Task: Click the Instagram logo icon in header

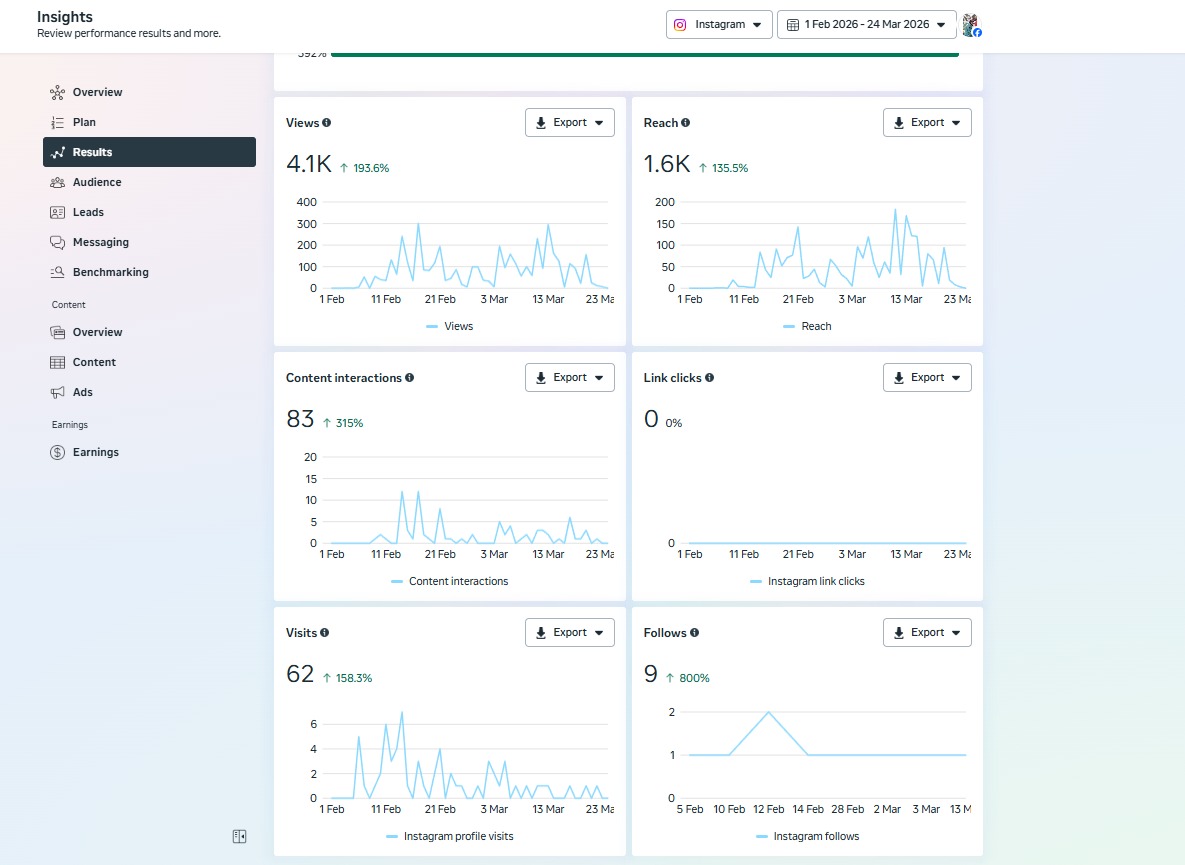Action: point(680,25)
